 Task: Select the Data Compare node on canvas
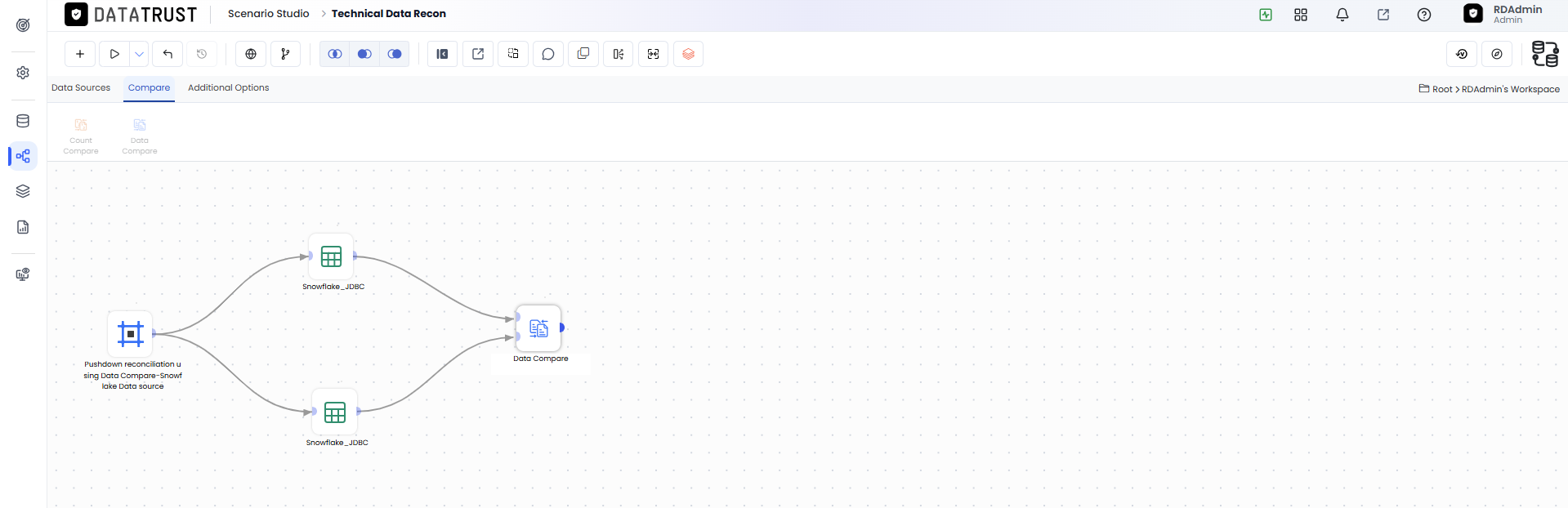point(538,328)
